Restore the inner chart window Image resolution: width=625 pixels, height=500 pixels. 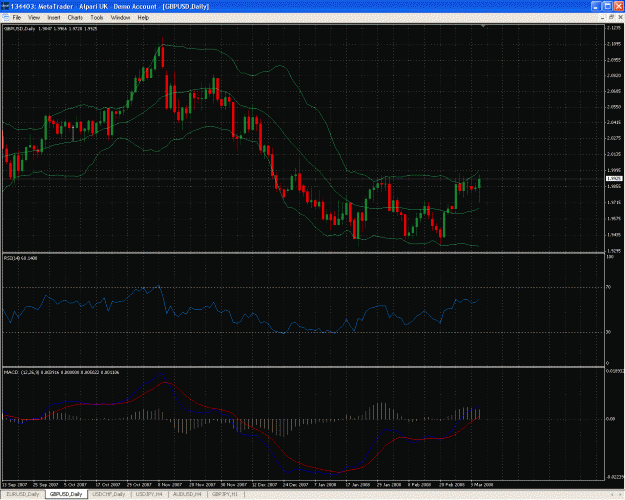[x=611, y=18]
